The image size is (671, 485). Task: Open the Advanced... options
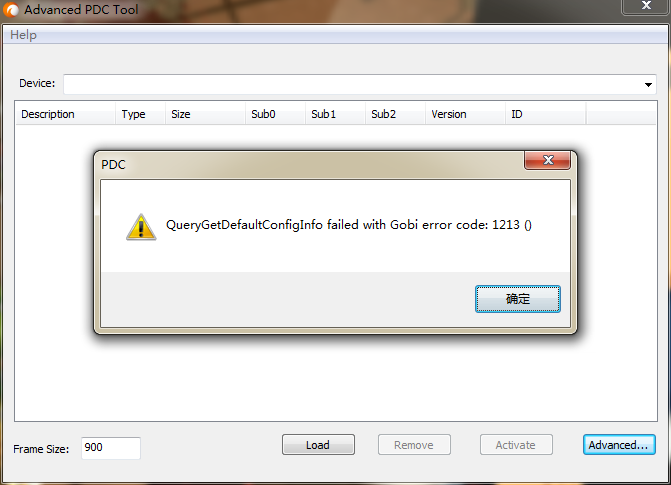click(x=619, y=445)
